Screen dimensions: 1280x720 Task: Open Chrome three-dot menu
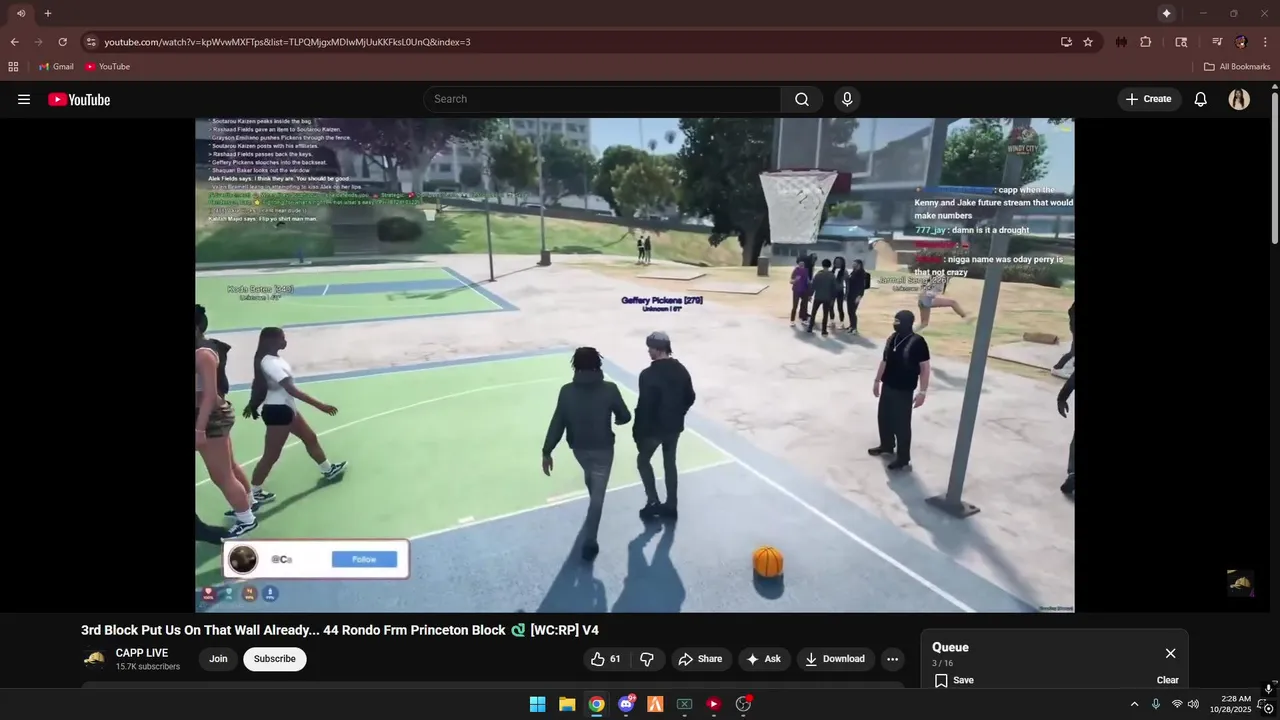point(1266,42)
